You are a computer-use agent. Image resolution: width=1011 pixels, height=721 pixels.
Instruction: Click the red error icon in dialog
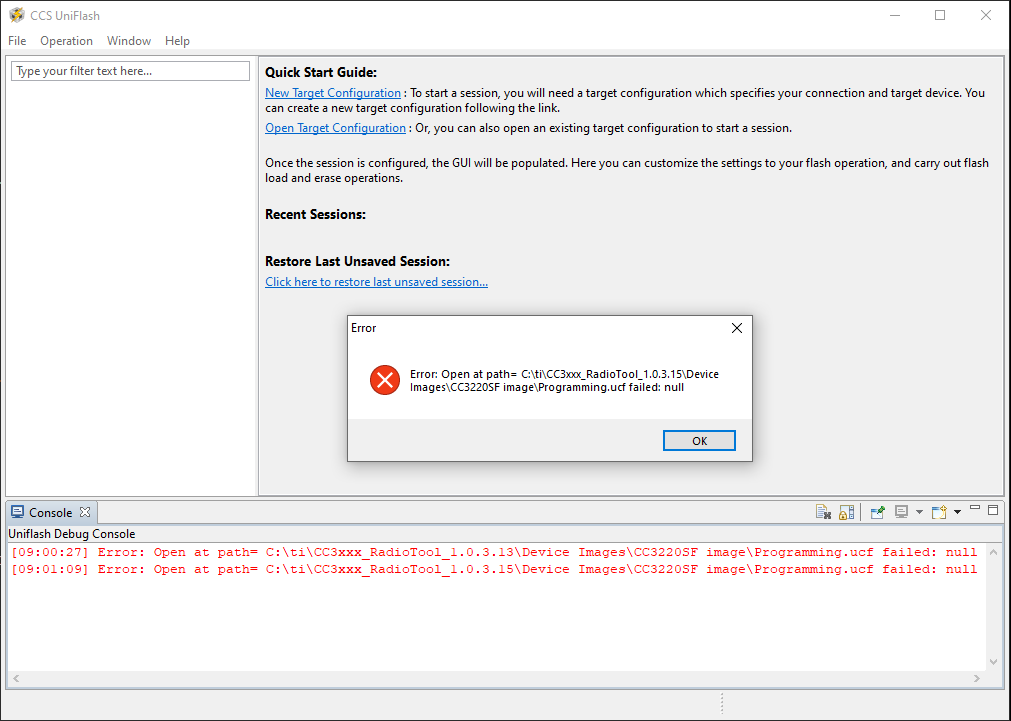coord(385,380)
